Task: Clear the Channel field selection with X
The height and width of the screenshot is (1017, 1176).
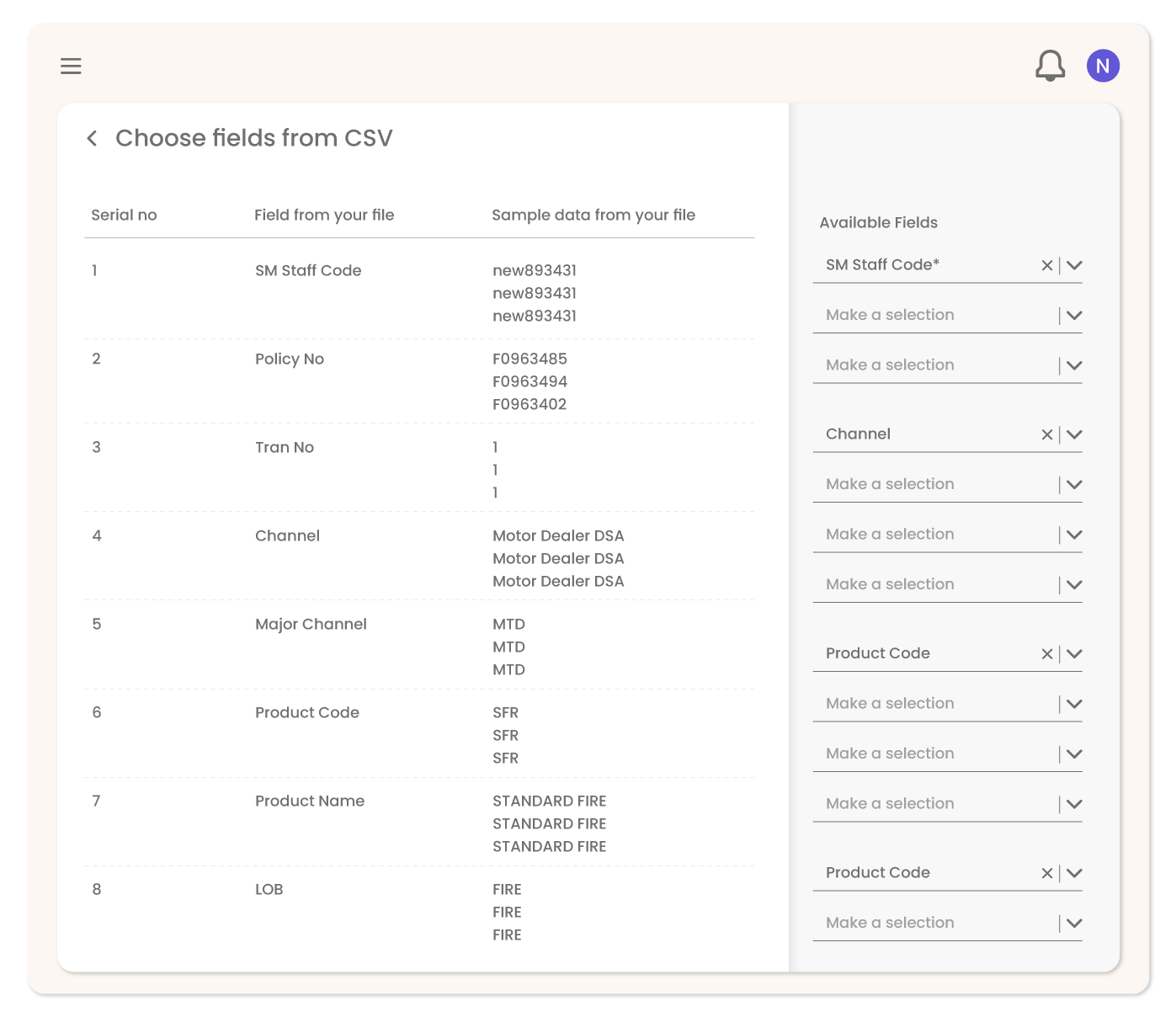Action: click(1047, 434)
